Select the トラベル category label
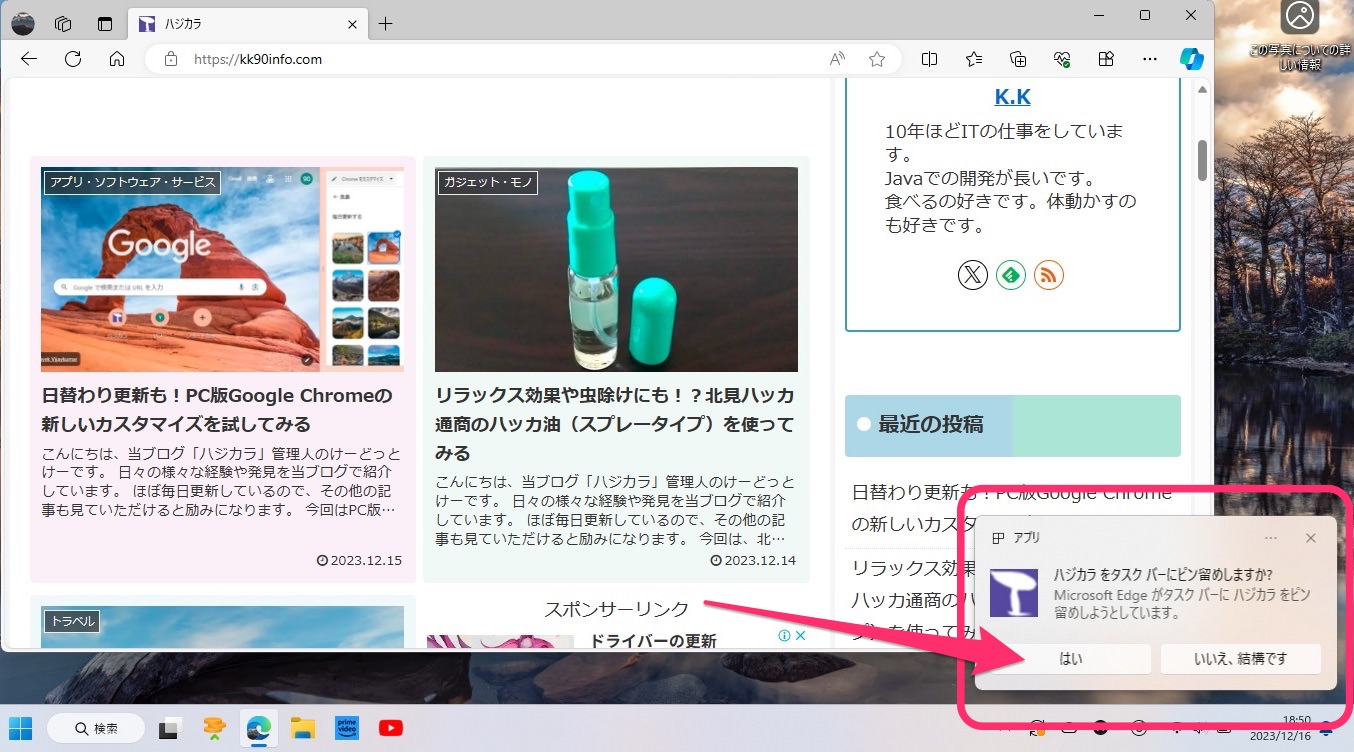 (71, 621)
